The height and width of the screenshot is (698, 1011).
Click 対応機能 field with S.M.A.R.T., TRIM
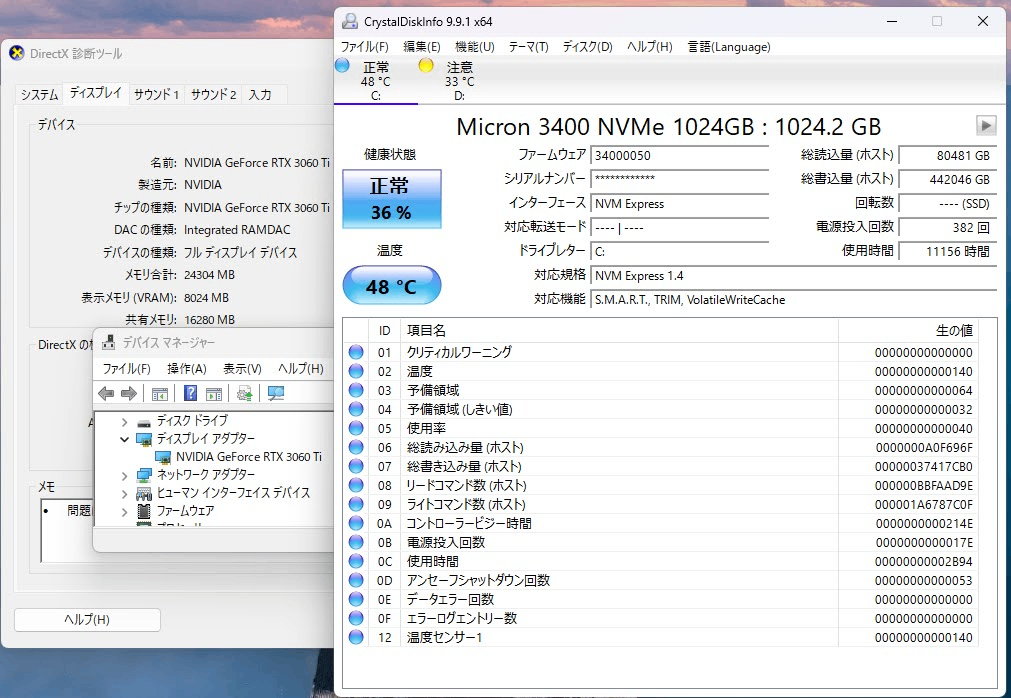click(794, 300)
